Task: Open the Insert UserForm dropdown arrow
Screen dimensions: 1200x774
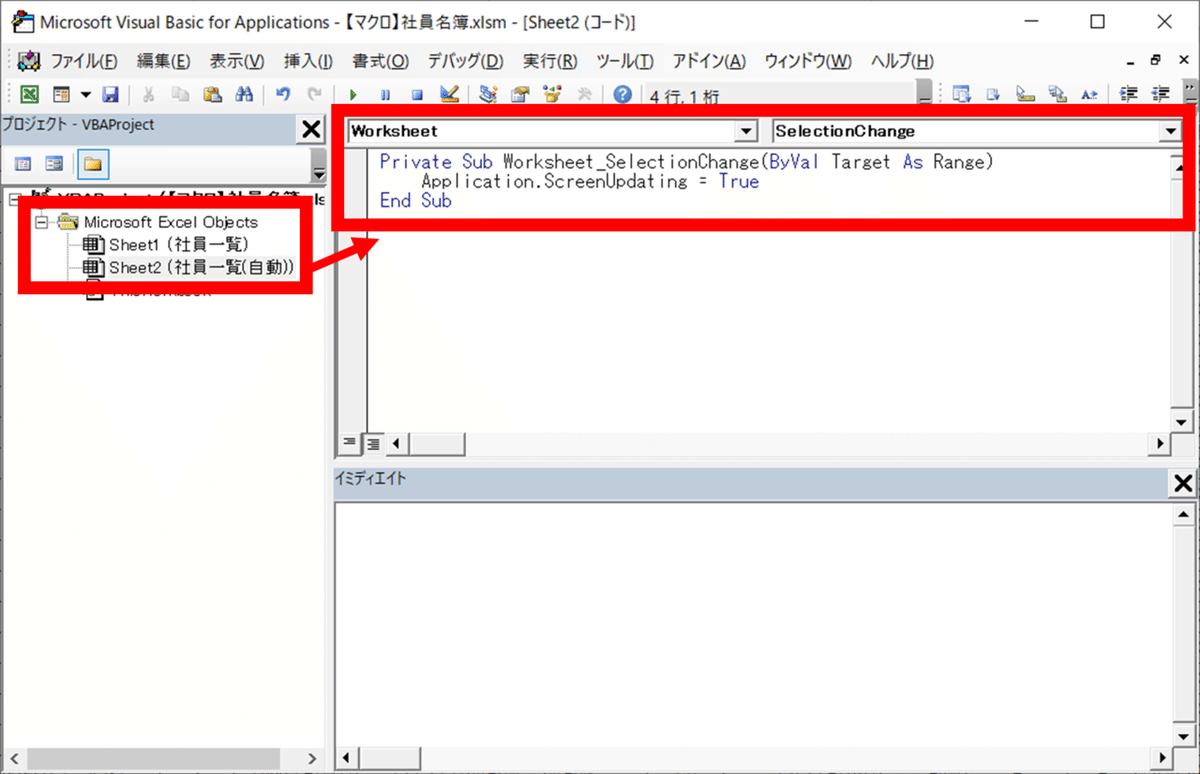Action: (85, 95)
